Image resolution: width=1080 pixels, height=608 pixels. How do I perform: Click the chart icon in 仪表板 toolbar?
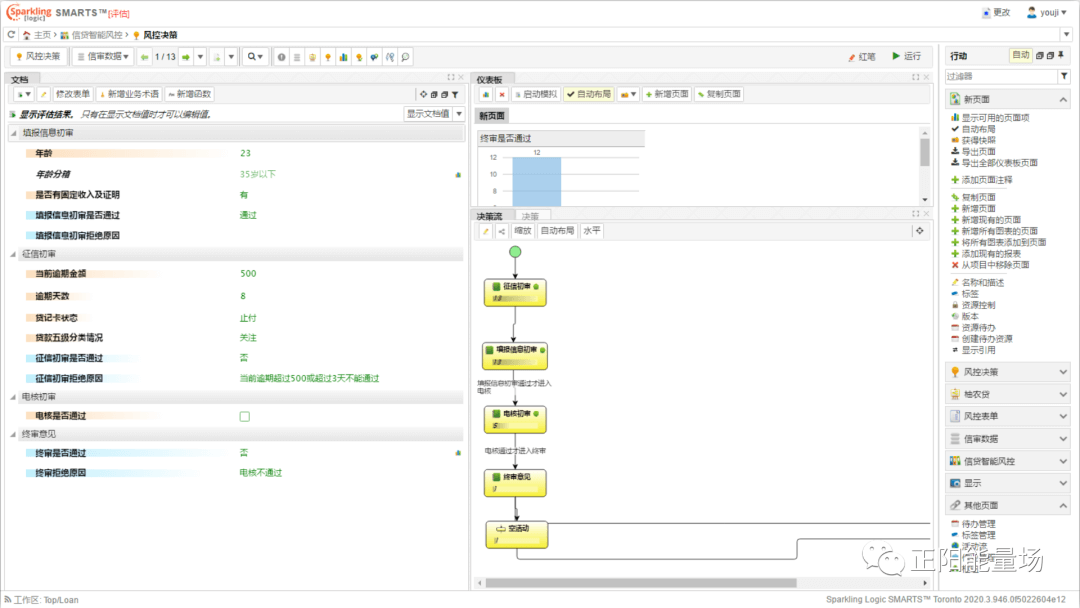(486, 94)
